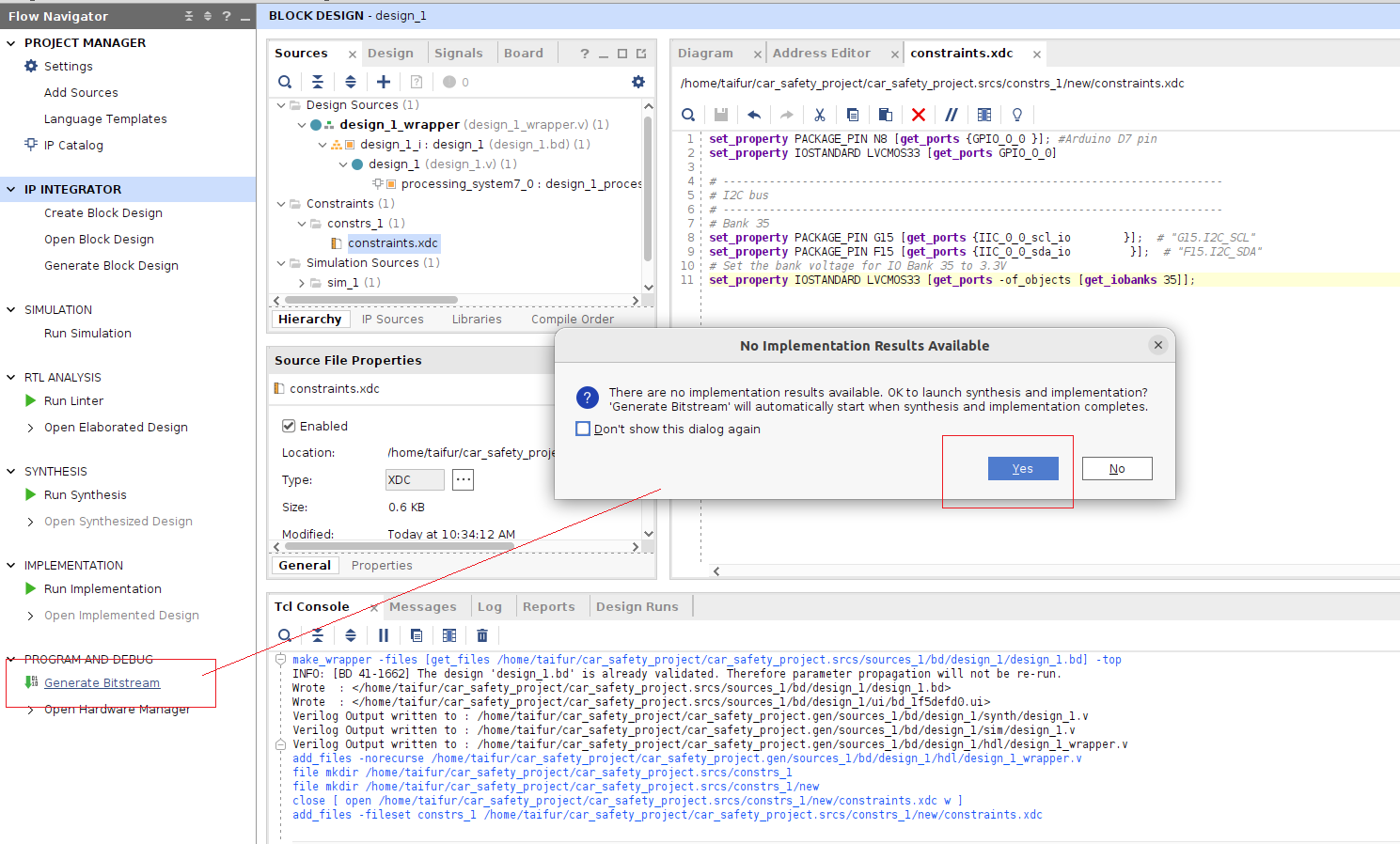The height and width of the screenshot is (844, 1400).
Task: Open the Diagram tab
Action: coord(705,54)
